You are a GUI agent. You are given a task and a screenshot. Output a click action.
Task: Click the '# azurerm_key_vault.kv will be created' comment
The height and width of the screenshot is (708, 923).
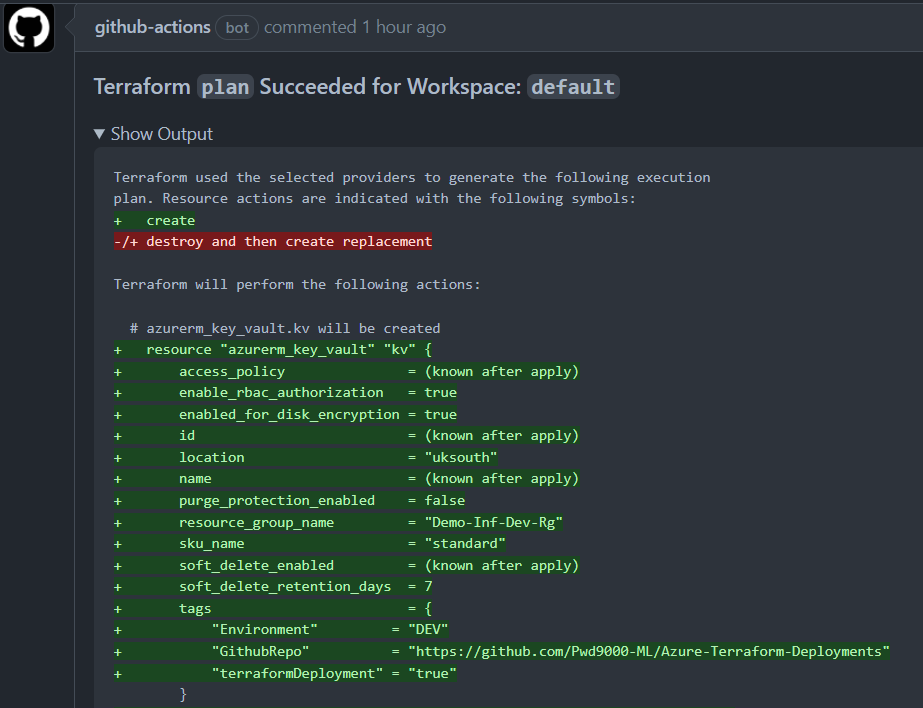(285, 328)
